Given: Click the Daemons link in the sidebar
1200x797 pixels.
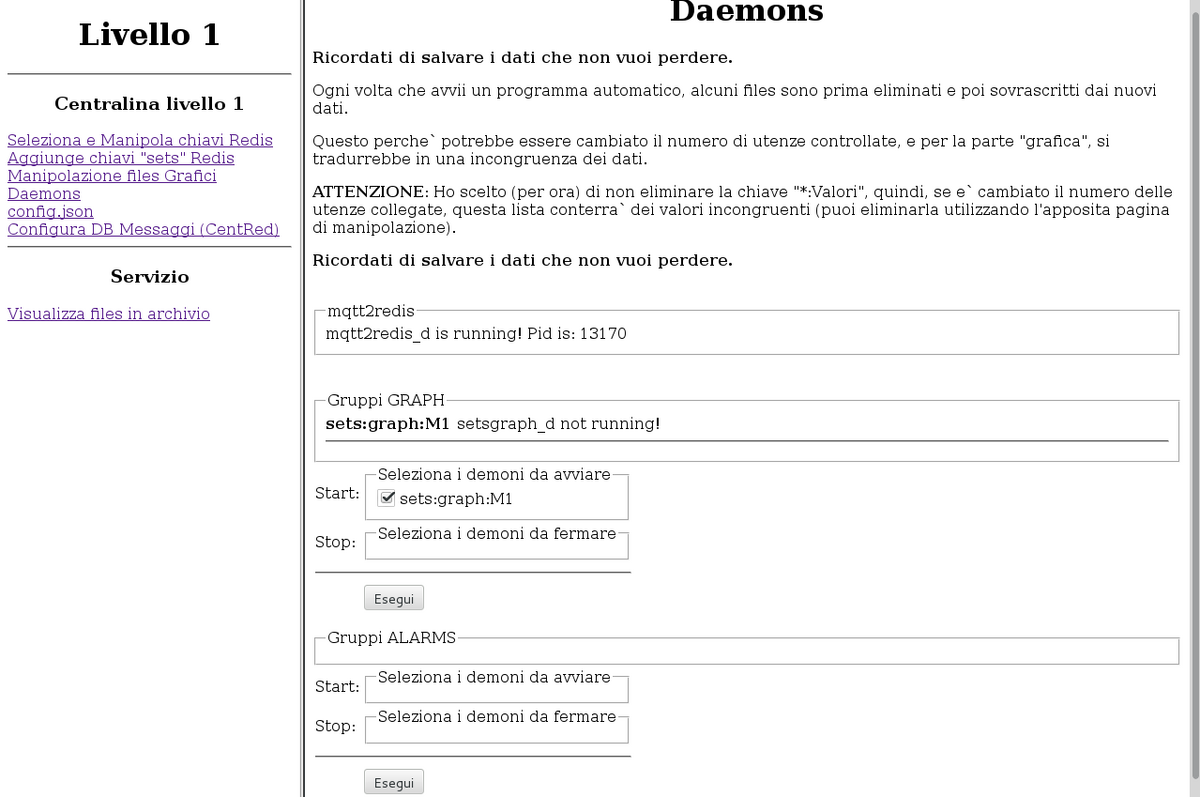Looking at the screenshot, I should coord(44,194).
